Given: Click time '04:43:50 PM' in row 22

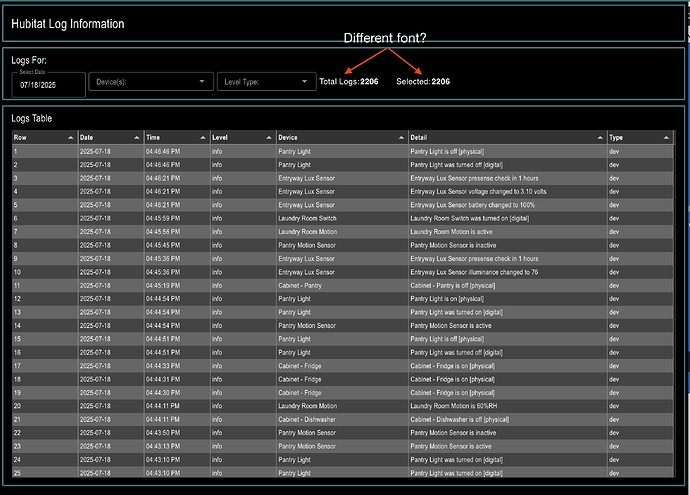Looking at the screenshot, I should pyautogui.click(x=163, y=433).
